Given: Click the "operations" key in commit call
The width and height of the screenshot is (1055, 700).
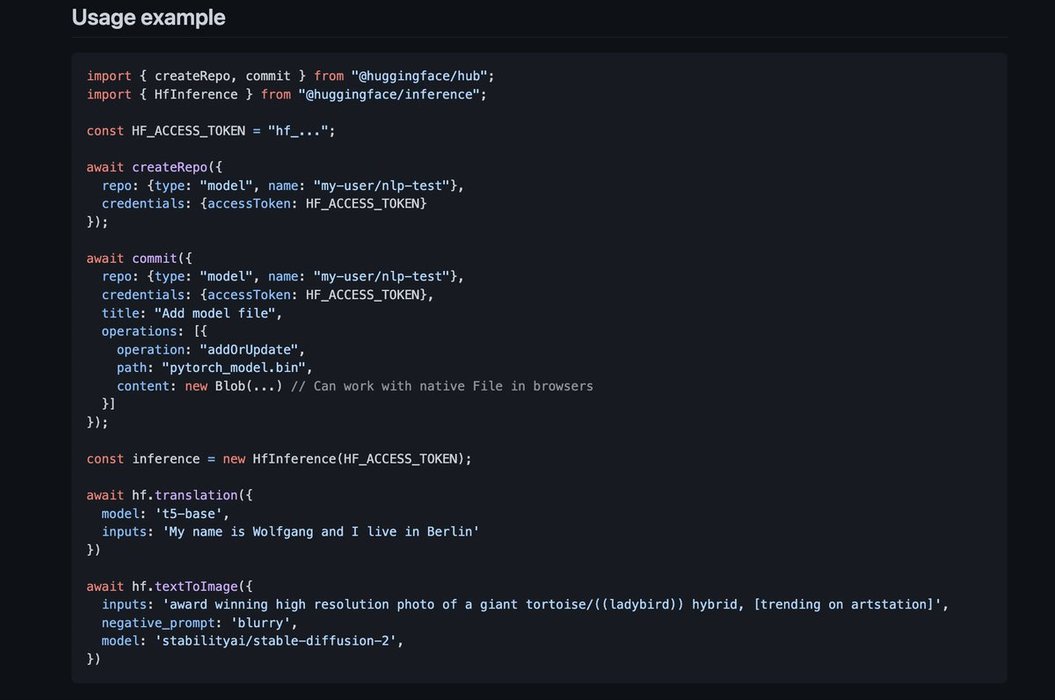Looking at the screenshot, I should tap(139, 331).
